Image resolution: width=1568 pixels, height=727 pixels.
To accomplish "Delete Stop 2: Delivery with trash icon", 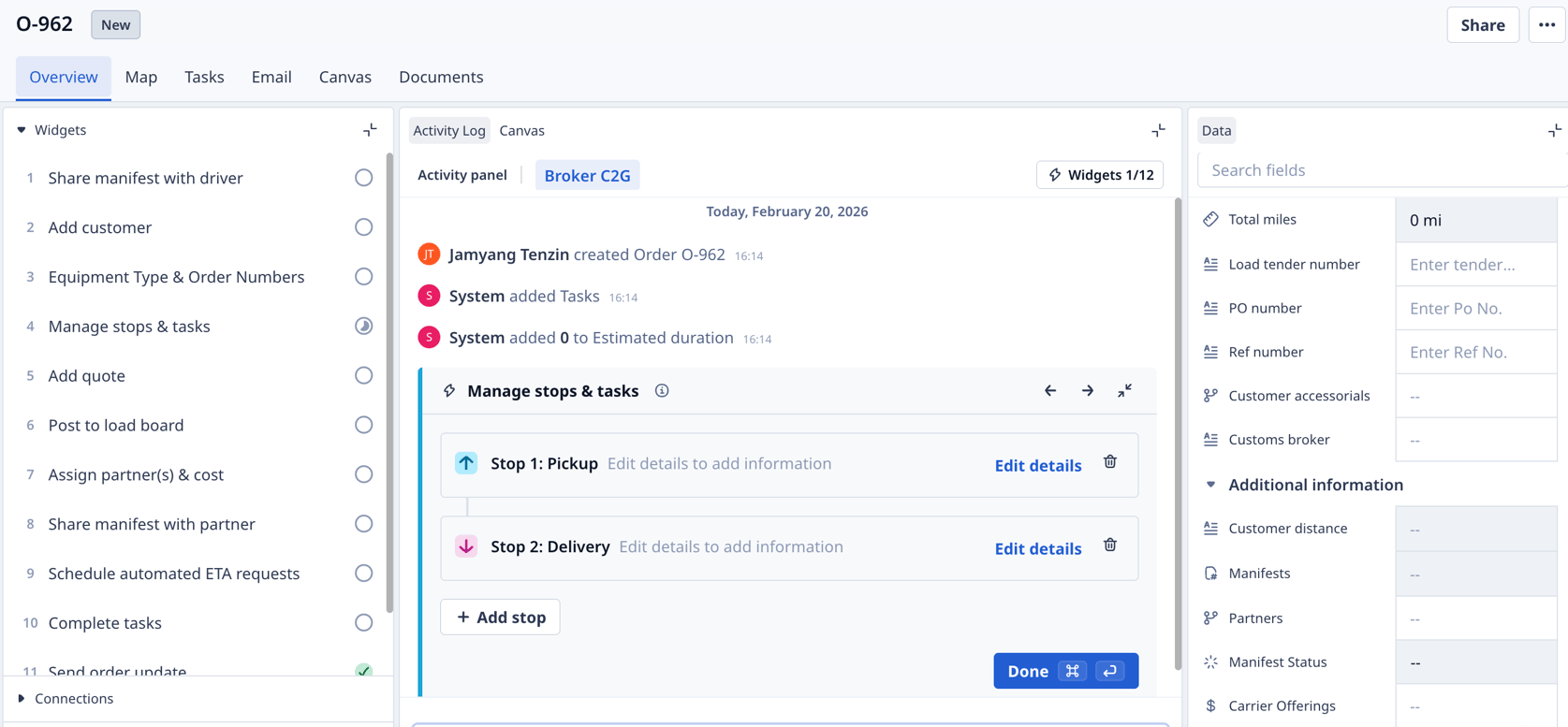I will click(x=1110, y=545).
